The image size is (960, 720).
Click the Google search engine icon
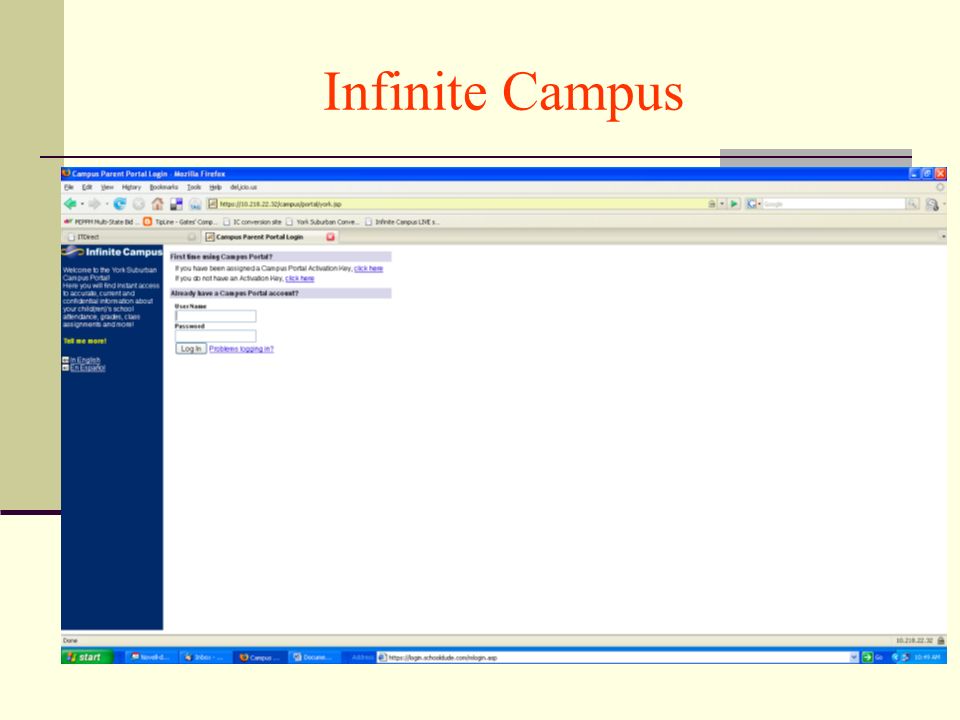pos(751,204)
